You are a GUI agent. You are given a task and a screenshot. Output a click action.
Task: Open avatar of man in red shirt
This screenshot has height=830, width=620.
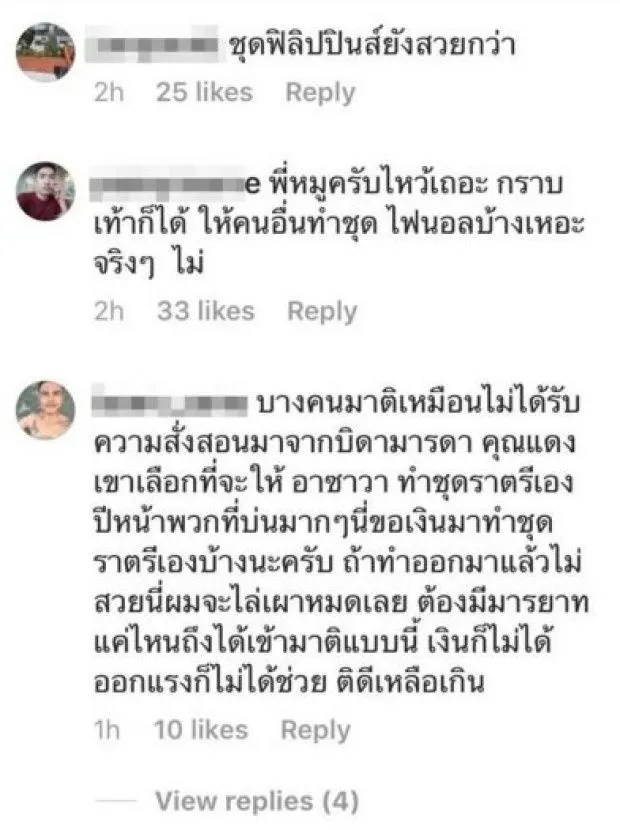click(46, 191)
